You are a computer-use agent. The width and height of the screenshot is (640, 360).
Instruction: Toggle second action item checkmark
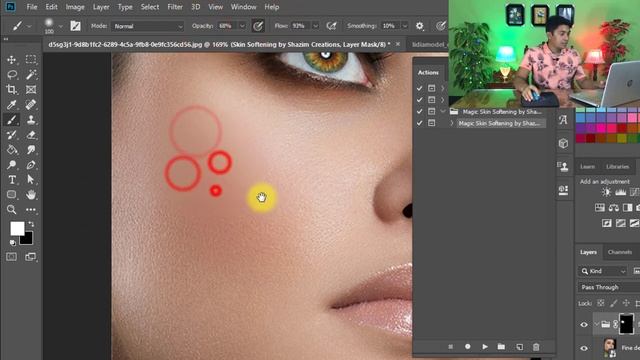pos(419,100)
